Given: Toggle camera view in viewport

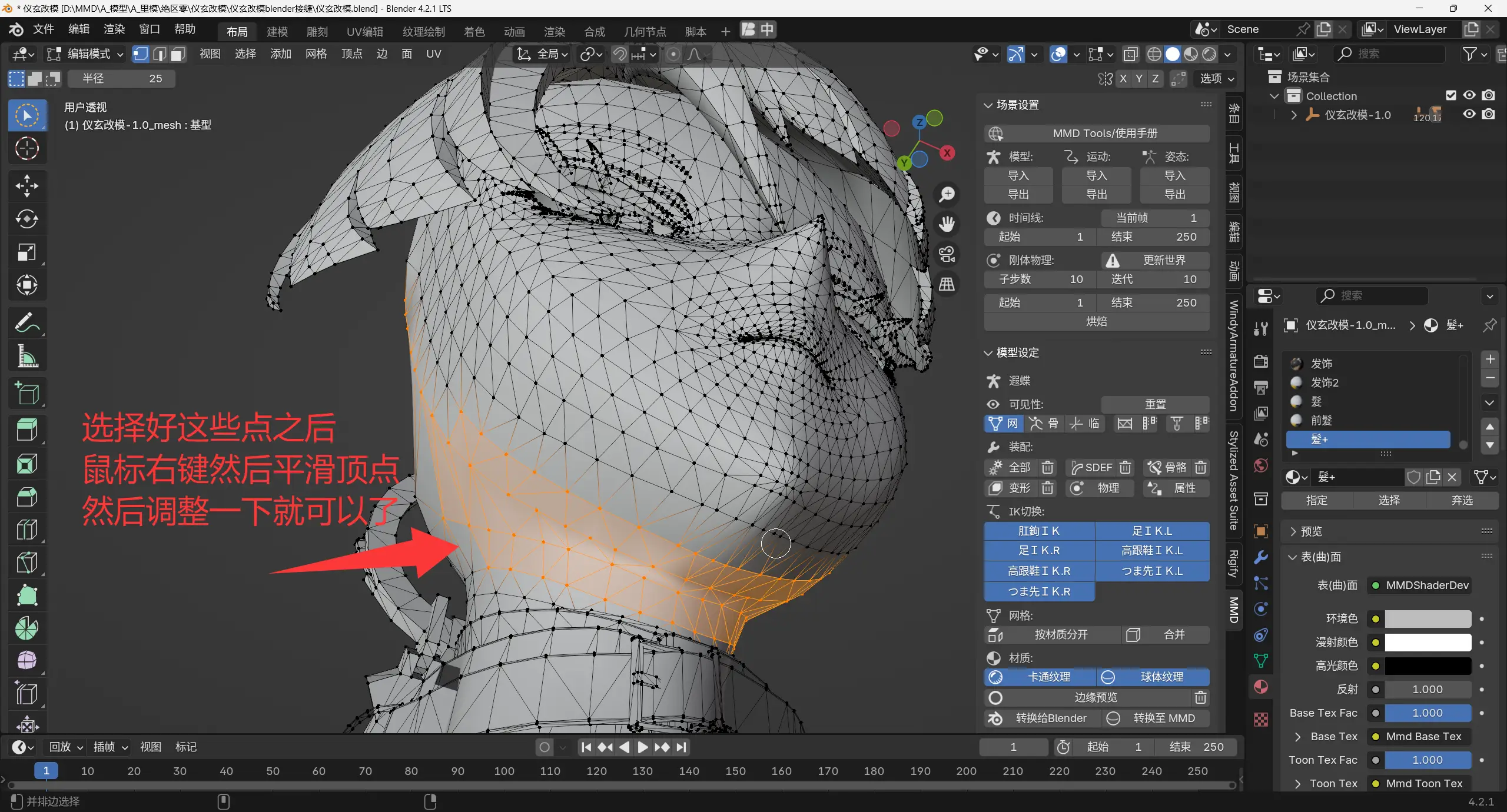Looking at the screenshot, I should point(947,254).
